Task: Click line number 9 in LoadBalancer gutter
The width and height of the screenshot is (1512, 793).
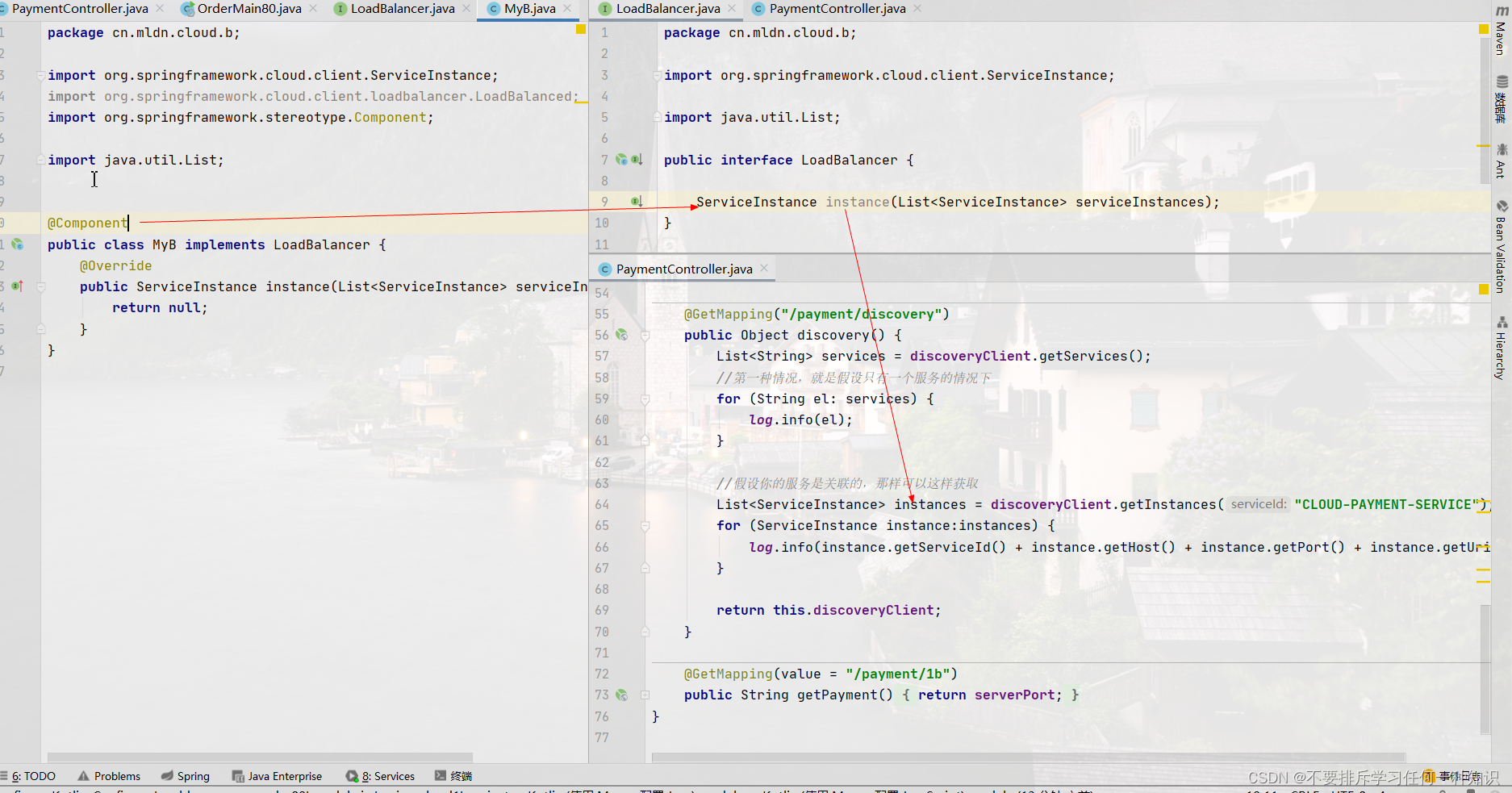Action: (604, 202)
